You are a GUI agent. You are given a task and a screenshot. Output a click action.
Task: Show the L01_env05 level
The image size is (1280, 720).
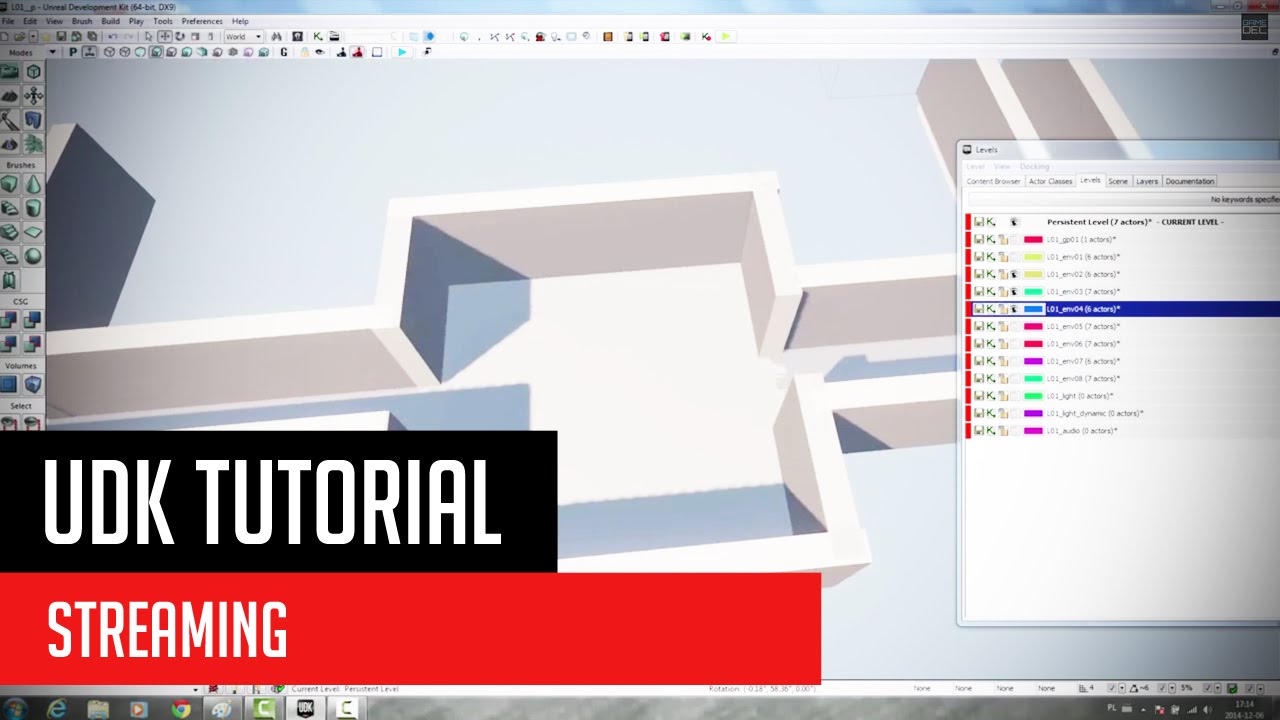pos(1013,326)
